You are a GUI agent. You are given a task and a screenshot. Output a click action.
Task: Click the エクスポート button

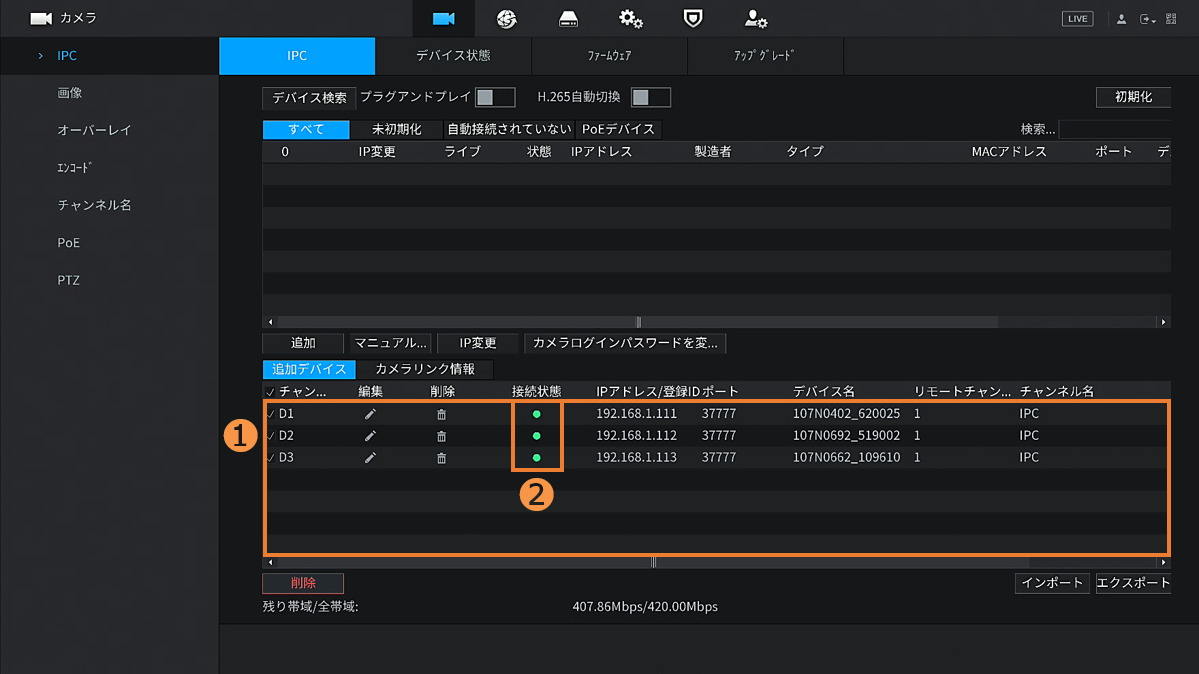(x=1132, y=583)
